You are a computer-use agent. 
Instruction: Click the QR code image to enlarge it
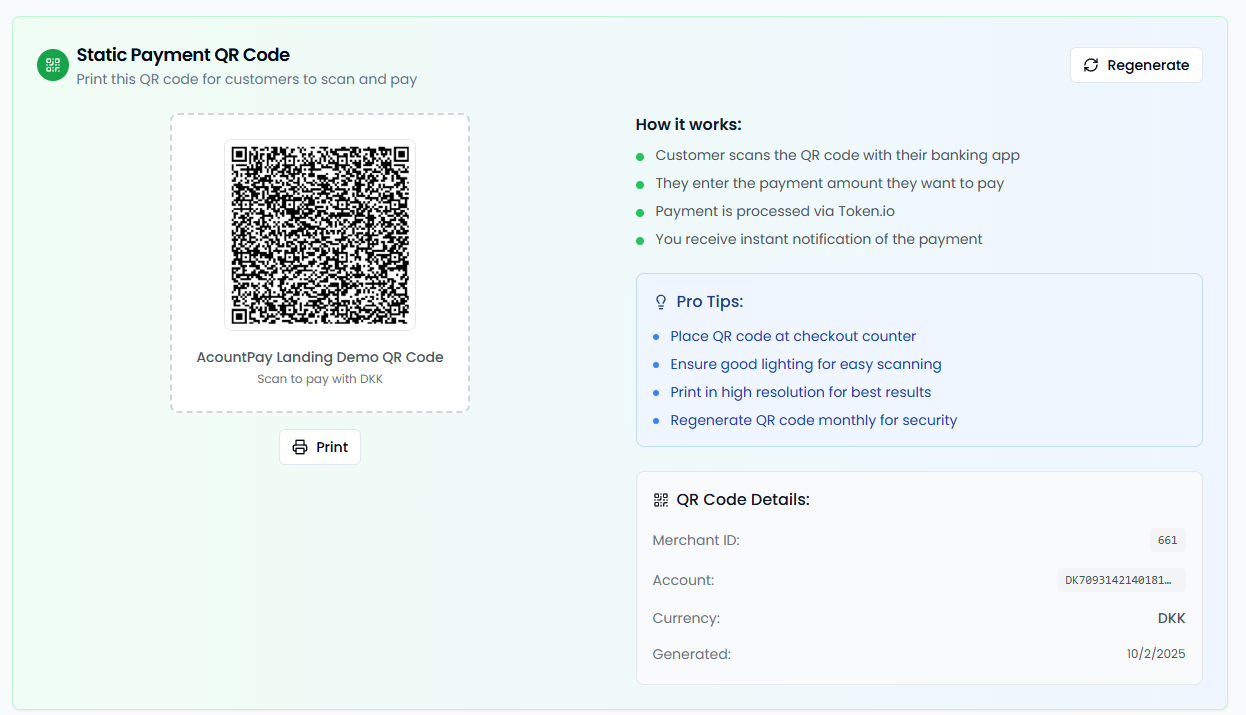click(x=319, y=234)
